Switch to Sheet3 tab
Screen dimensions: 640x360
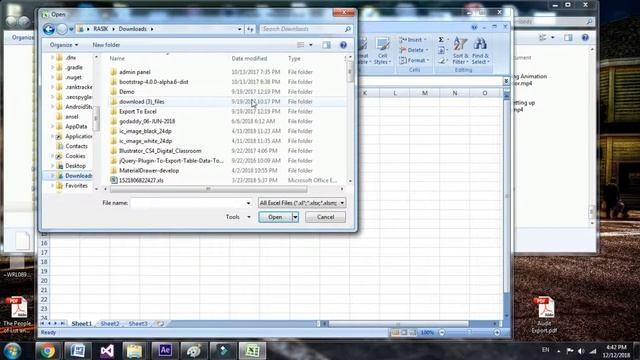[x=138, y=324]
